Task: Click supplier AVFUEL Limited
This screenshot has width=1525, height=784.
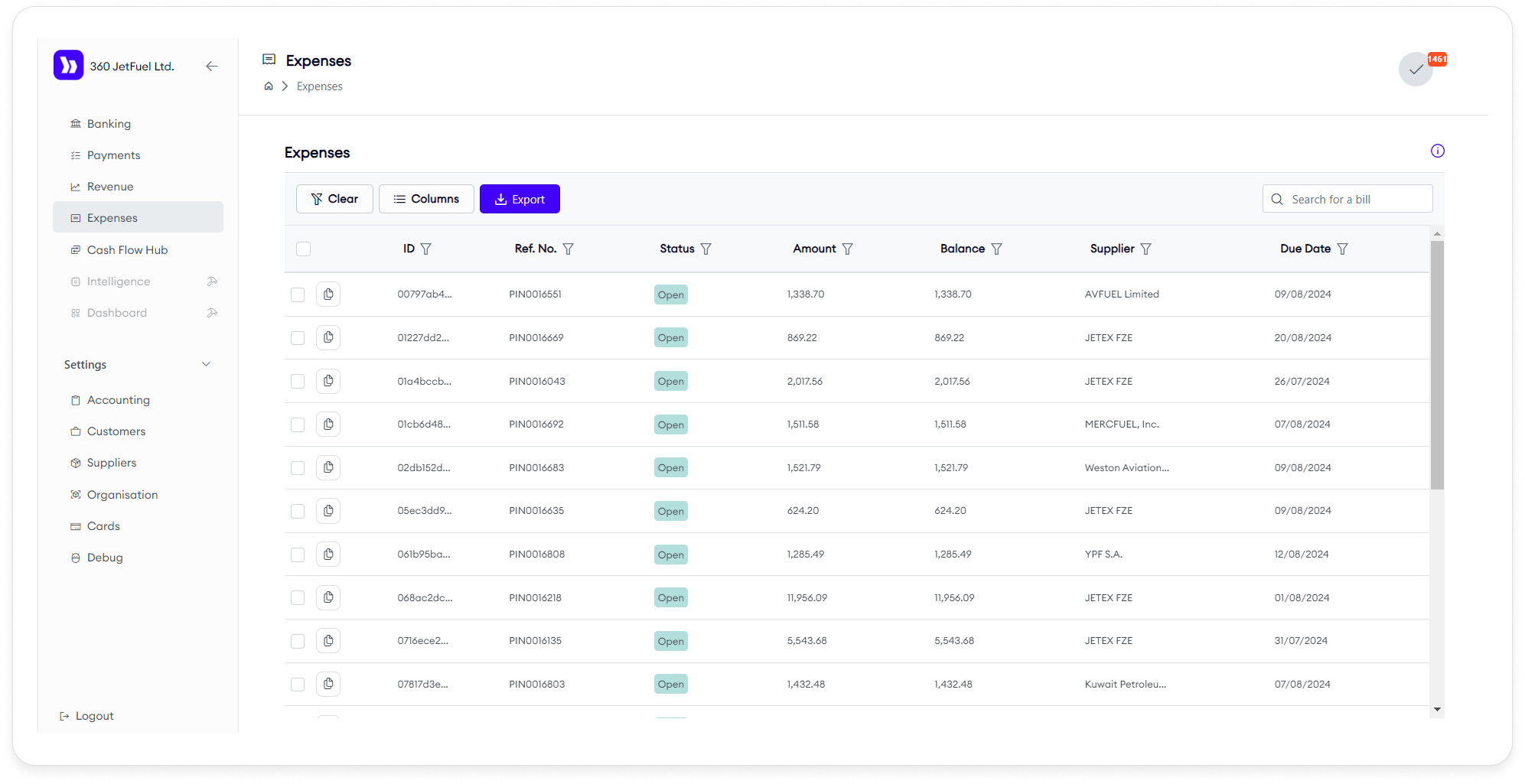Action: pos(1122,294)
